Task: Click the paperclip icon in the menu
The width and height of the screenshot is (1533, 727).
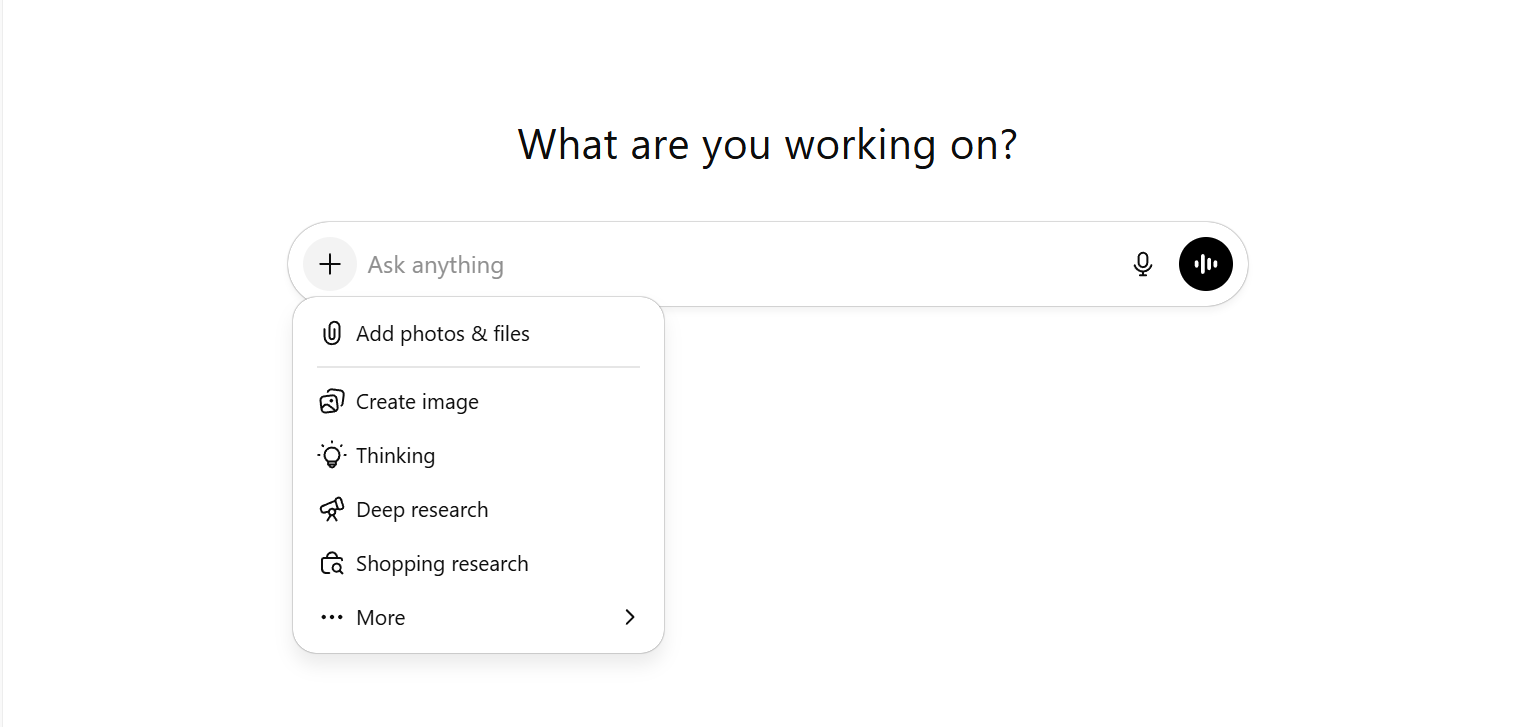Action: pyautogui.click(x=332, y=334)
